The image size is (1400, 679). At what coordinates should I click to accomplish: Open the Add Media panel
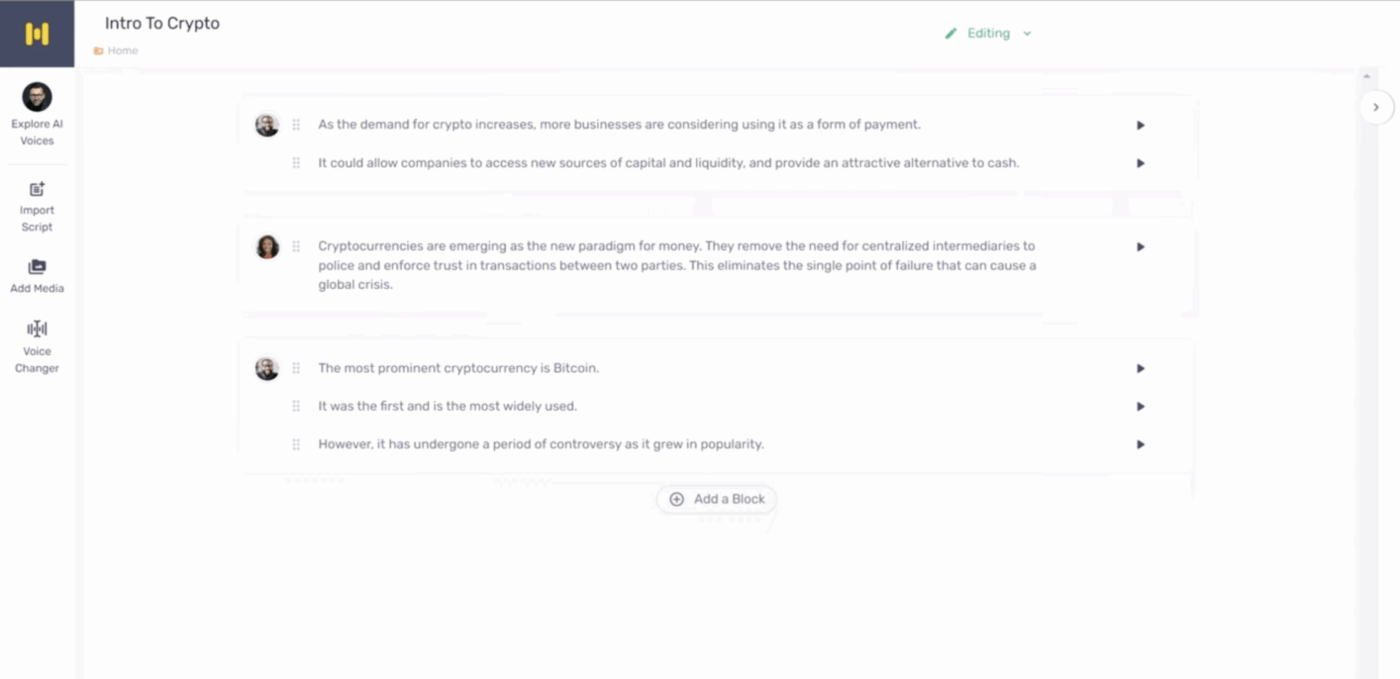(37, 268)
